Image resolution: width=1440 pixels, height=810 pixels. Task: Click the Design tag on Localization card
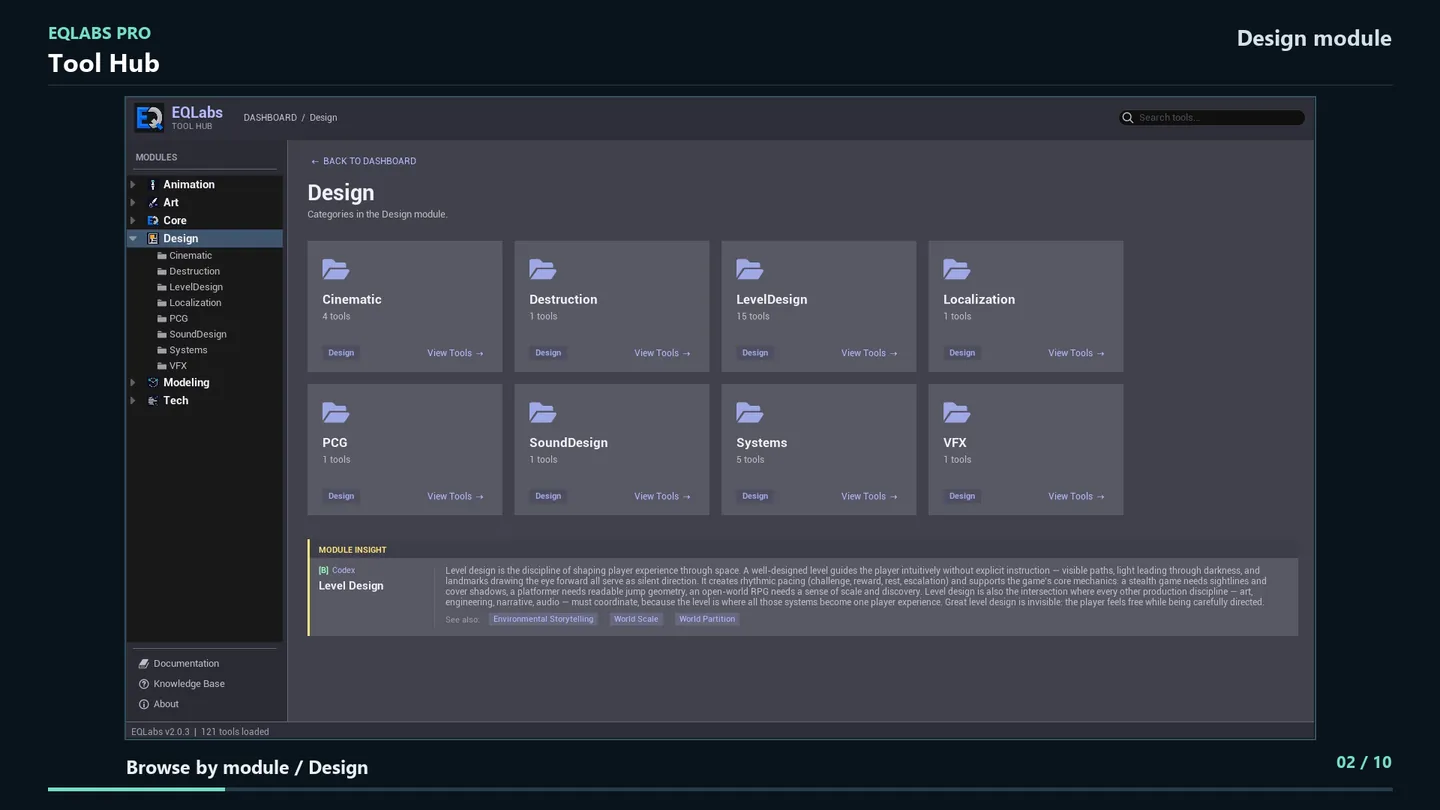962,353
